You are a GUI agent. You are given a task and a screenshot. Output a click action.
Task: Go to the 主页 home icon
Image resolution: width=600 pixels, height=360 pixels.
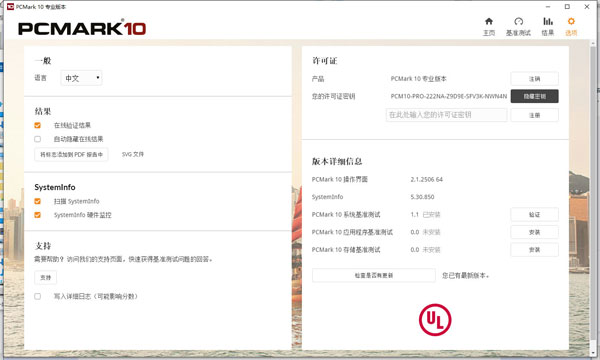tap(489, 26)
